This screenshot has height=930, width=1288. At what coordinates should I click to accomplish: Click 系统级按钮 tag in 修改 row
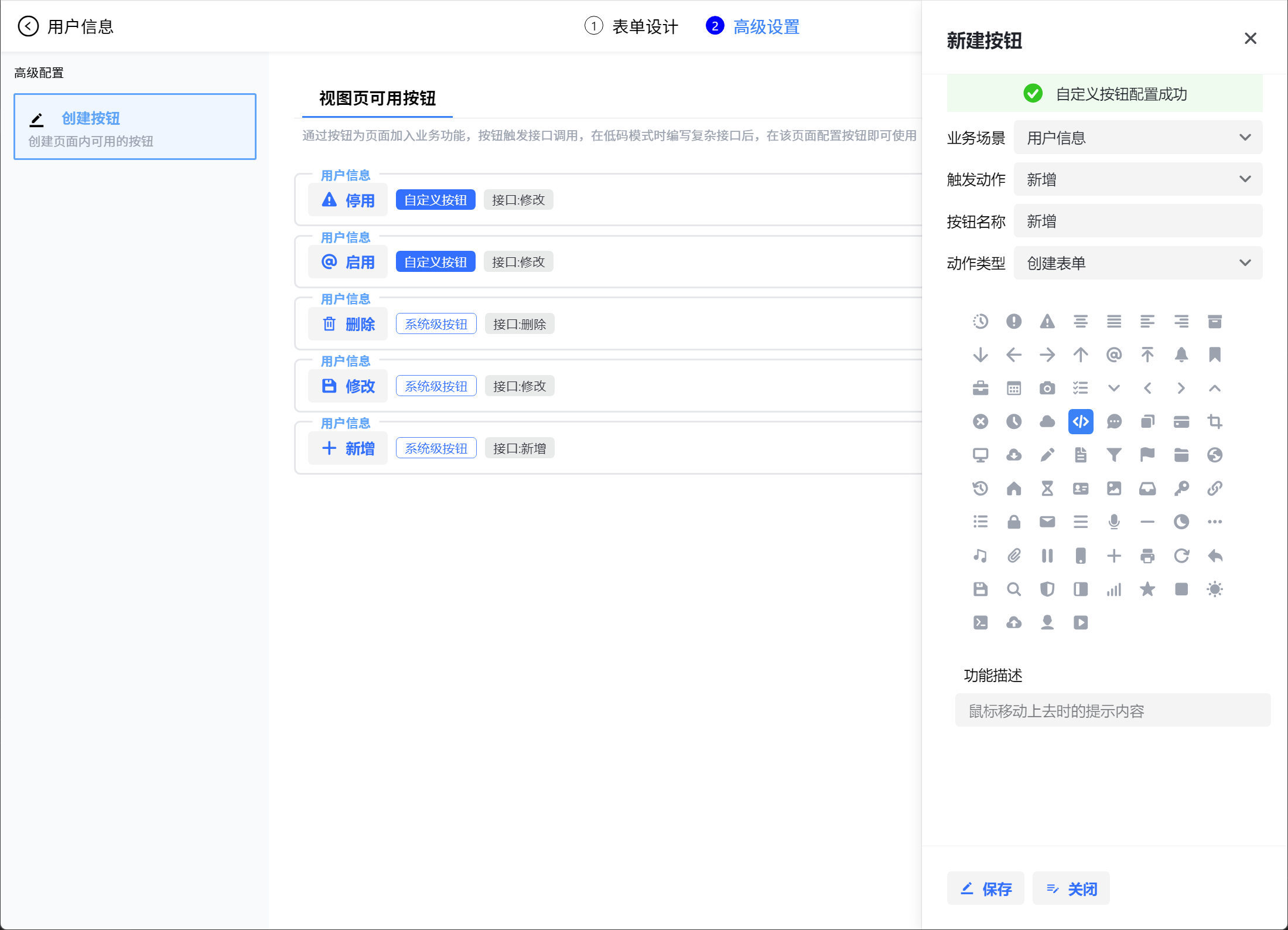436,386
